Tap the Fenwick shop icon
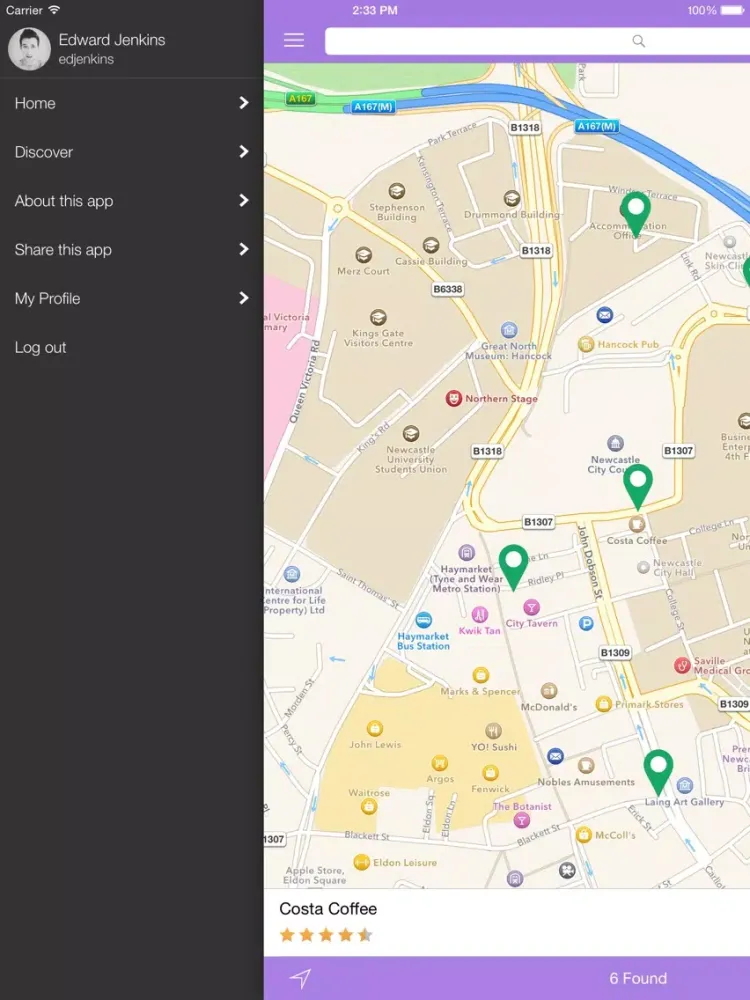The height and width of the screenshot is (1000, 750). (490, 773)
